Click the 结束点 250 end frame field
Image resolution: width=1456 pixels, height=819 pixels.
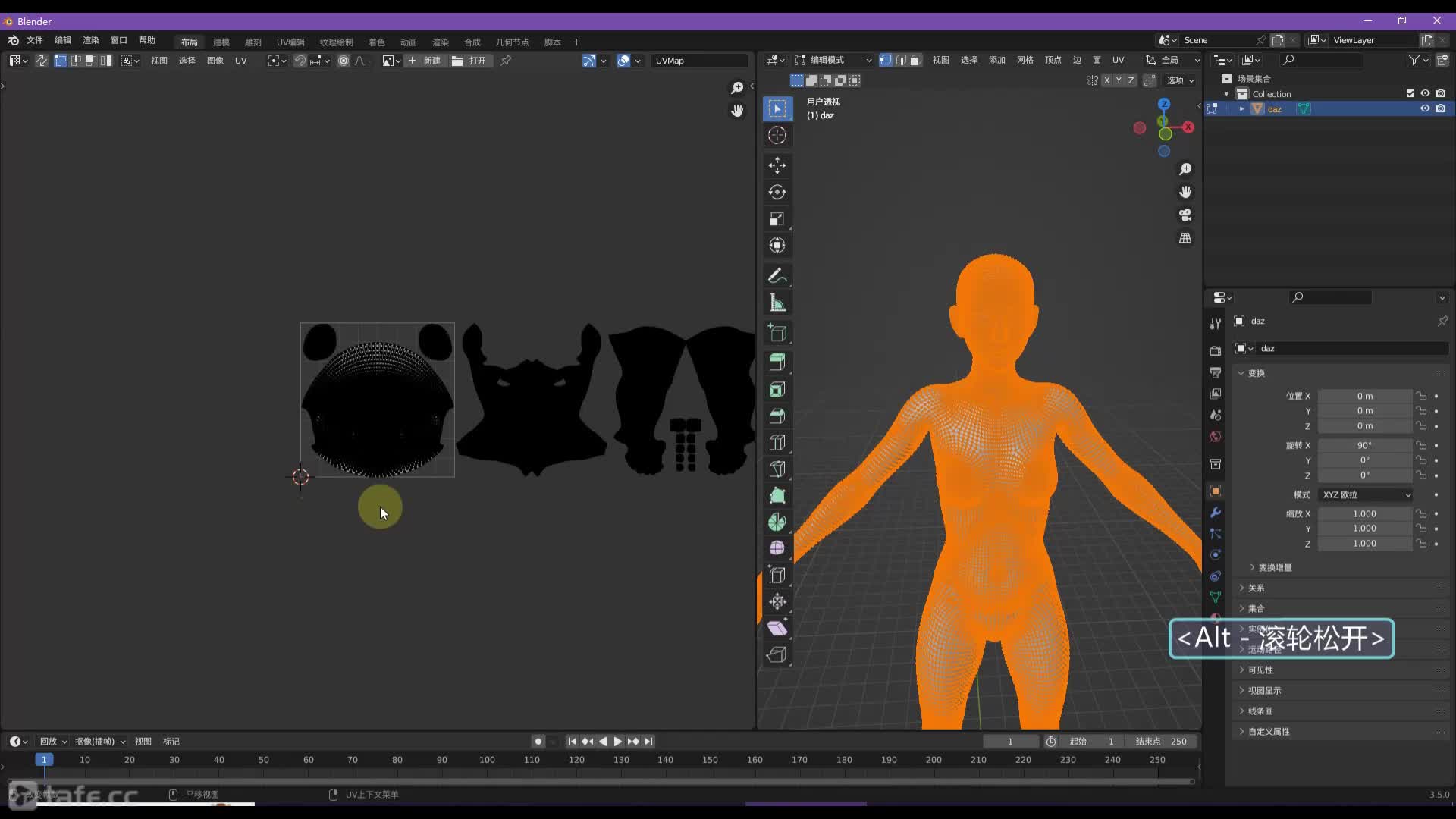pos(1161,741)
